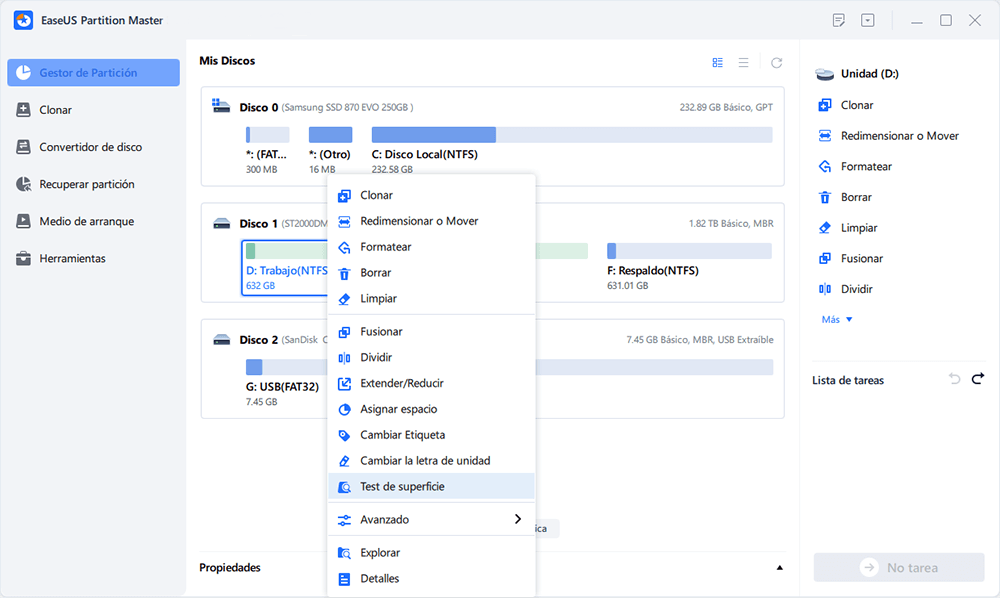Image resolution: width=1000 pixels, height=598 pixels.
Task: Refresh the disk list
Action: 776,62
